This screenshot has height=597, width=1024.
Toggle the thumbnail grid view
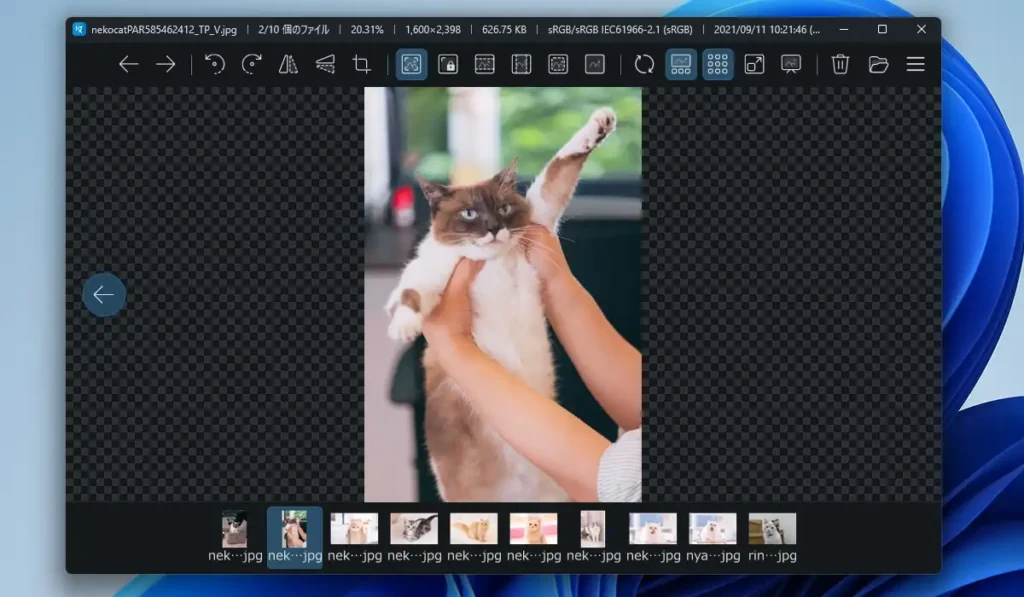(717, 64)
